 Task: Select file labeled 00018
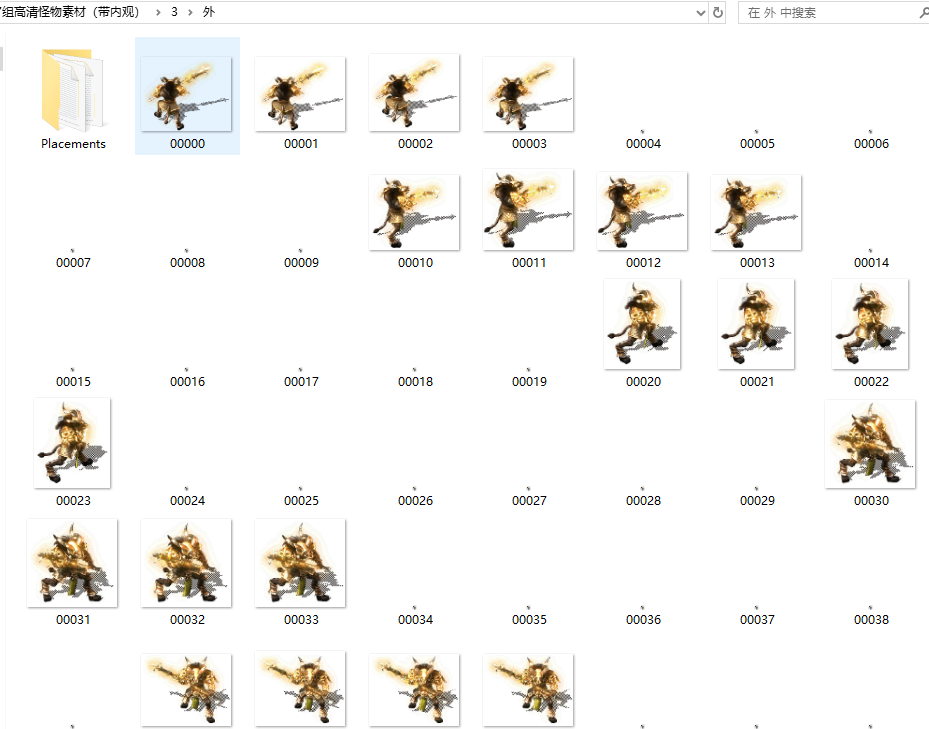(x=415, y=382)
